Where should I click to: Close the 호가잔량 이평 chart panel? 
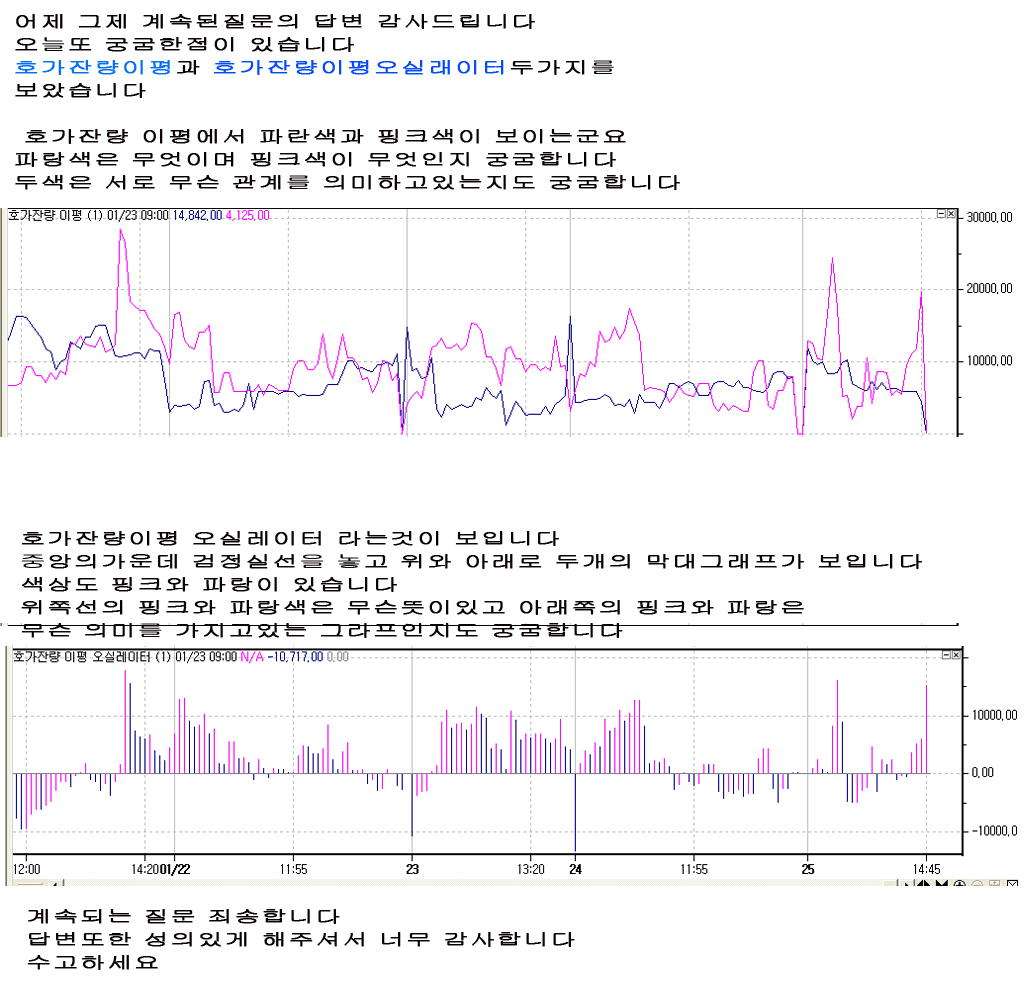952,214
